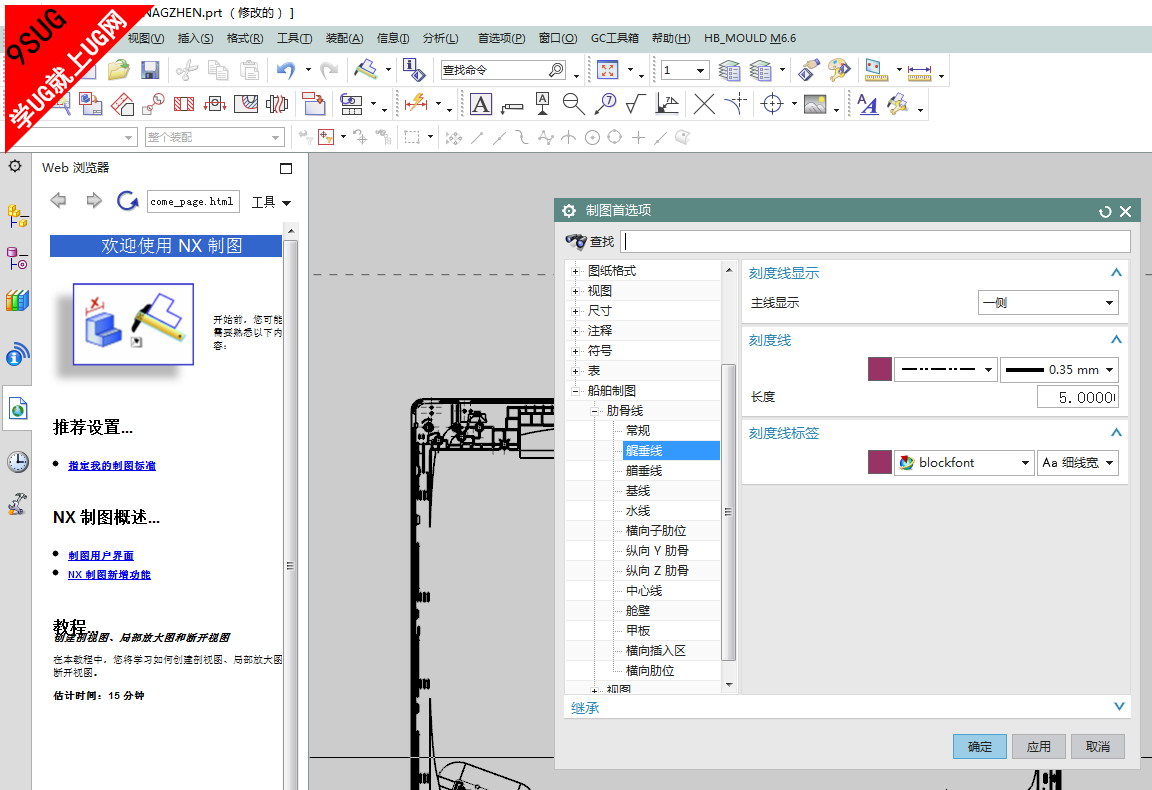
Task: Open the GC工具箱 menu
Action: click(x=614, y=38)
